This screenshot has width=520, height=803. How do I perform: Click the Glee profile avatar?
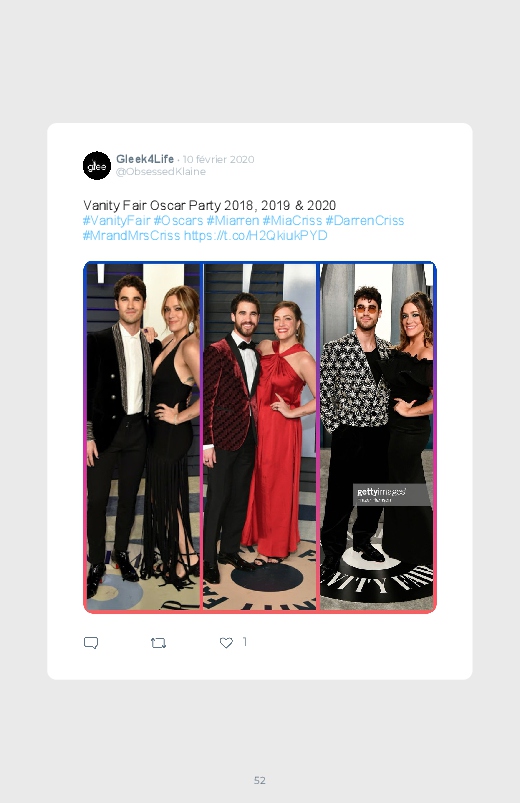[x=97, y=165]
